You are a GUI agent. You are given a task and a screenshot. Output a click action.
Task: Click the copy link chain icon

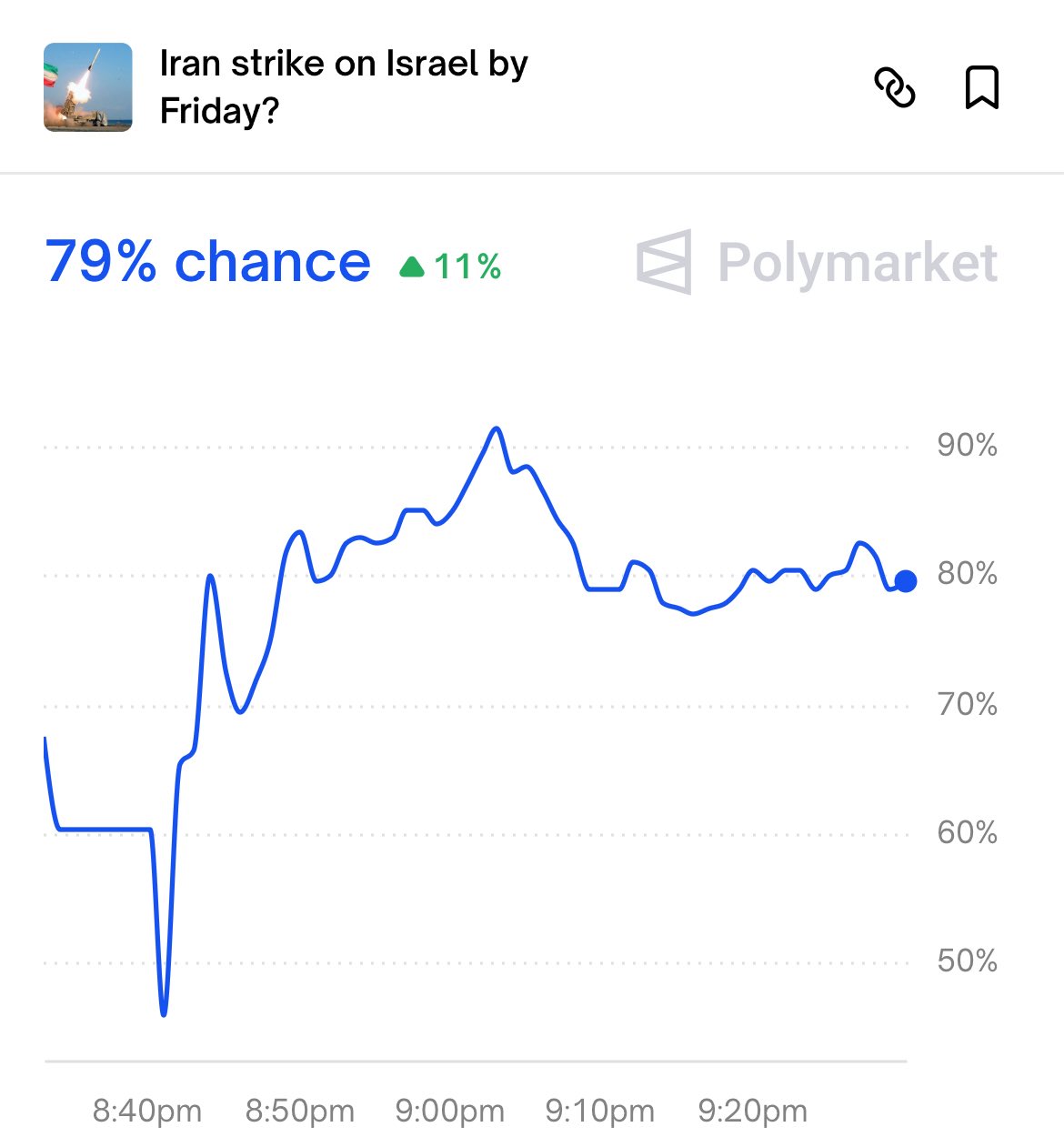coord(895,87)
